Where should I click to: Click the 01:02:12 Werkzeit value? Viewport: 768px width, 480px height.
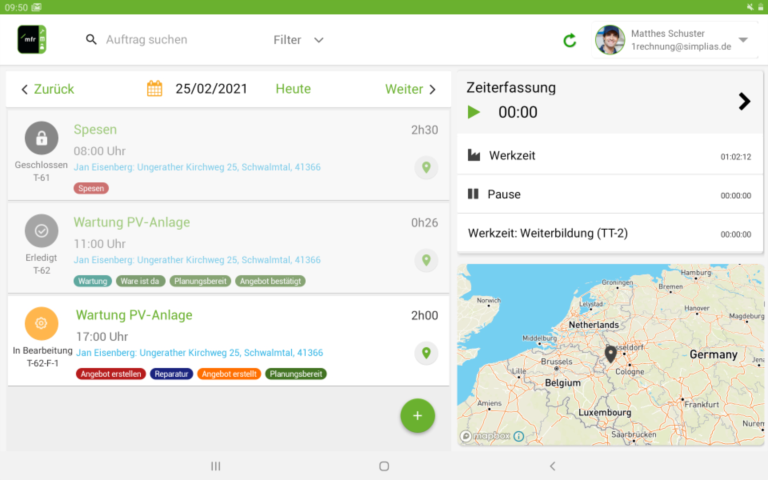click(x=736, y=157)
